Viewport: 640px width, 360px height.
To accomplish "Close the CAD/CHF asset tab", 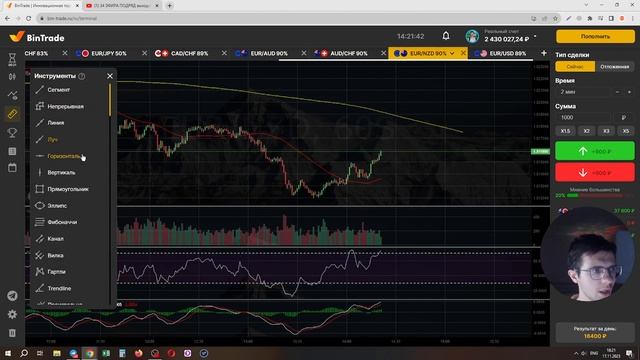I will coord(224,53).
